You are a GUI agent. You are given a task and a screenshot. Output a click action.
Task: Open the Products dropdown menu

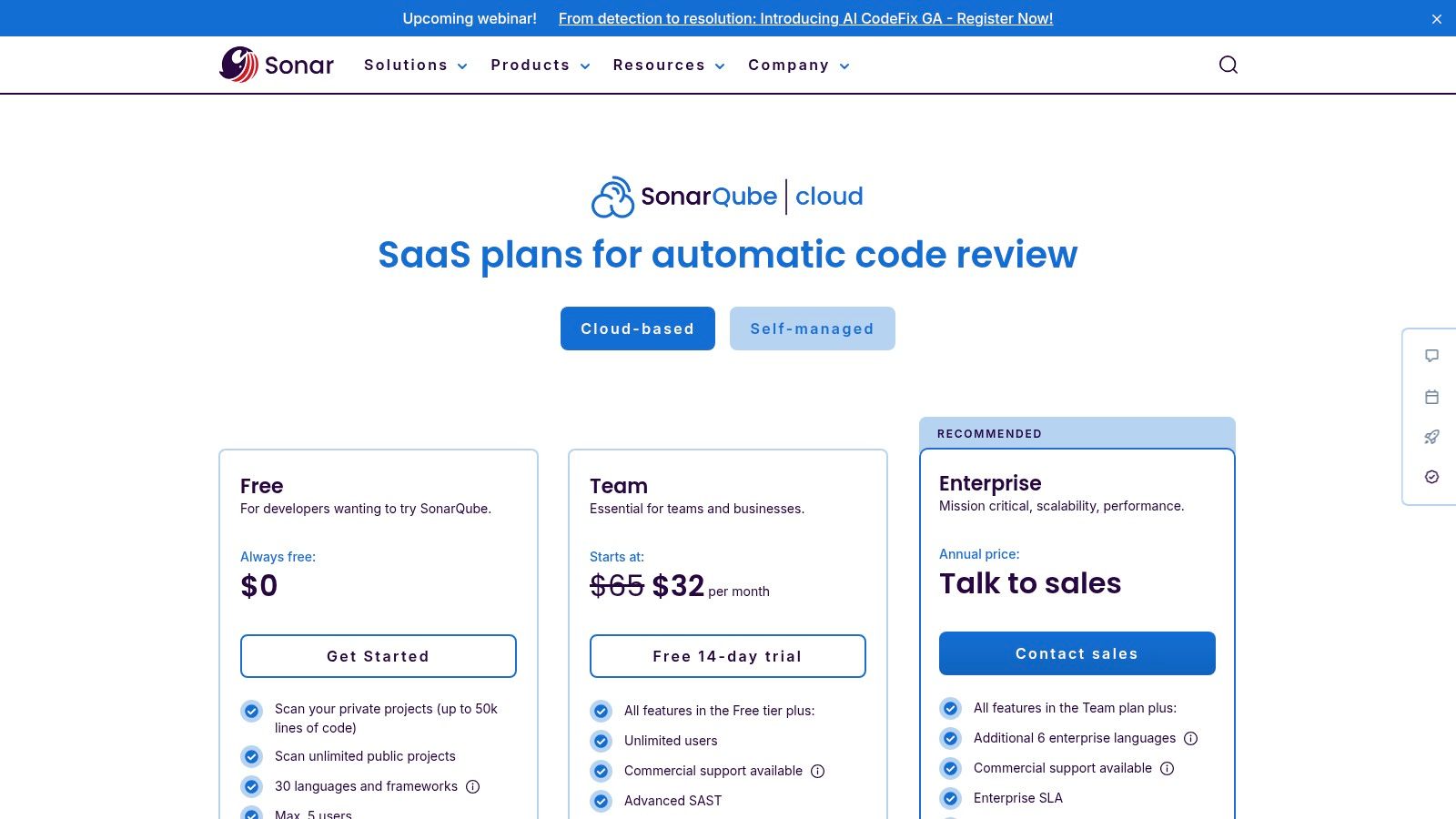(540, 66)
